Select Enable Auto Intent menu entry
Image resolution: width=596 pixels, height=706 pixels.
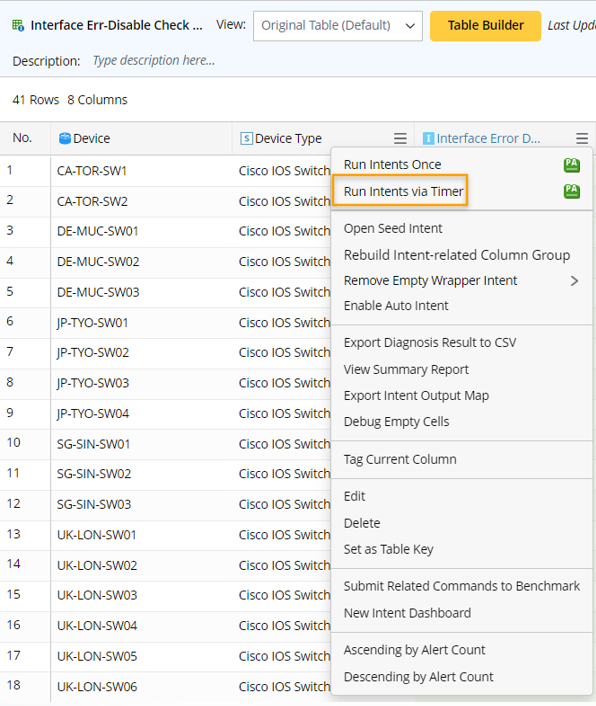point(396,306)
